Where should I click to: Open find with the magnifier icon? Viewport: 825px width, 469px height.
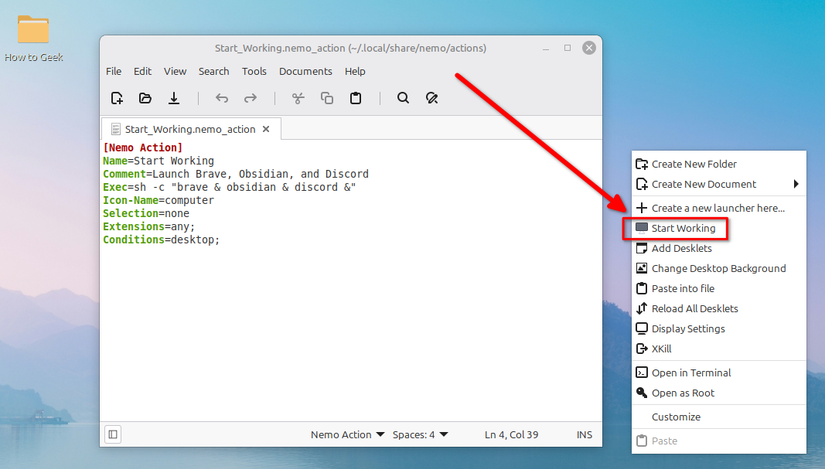[403, 98]
